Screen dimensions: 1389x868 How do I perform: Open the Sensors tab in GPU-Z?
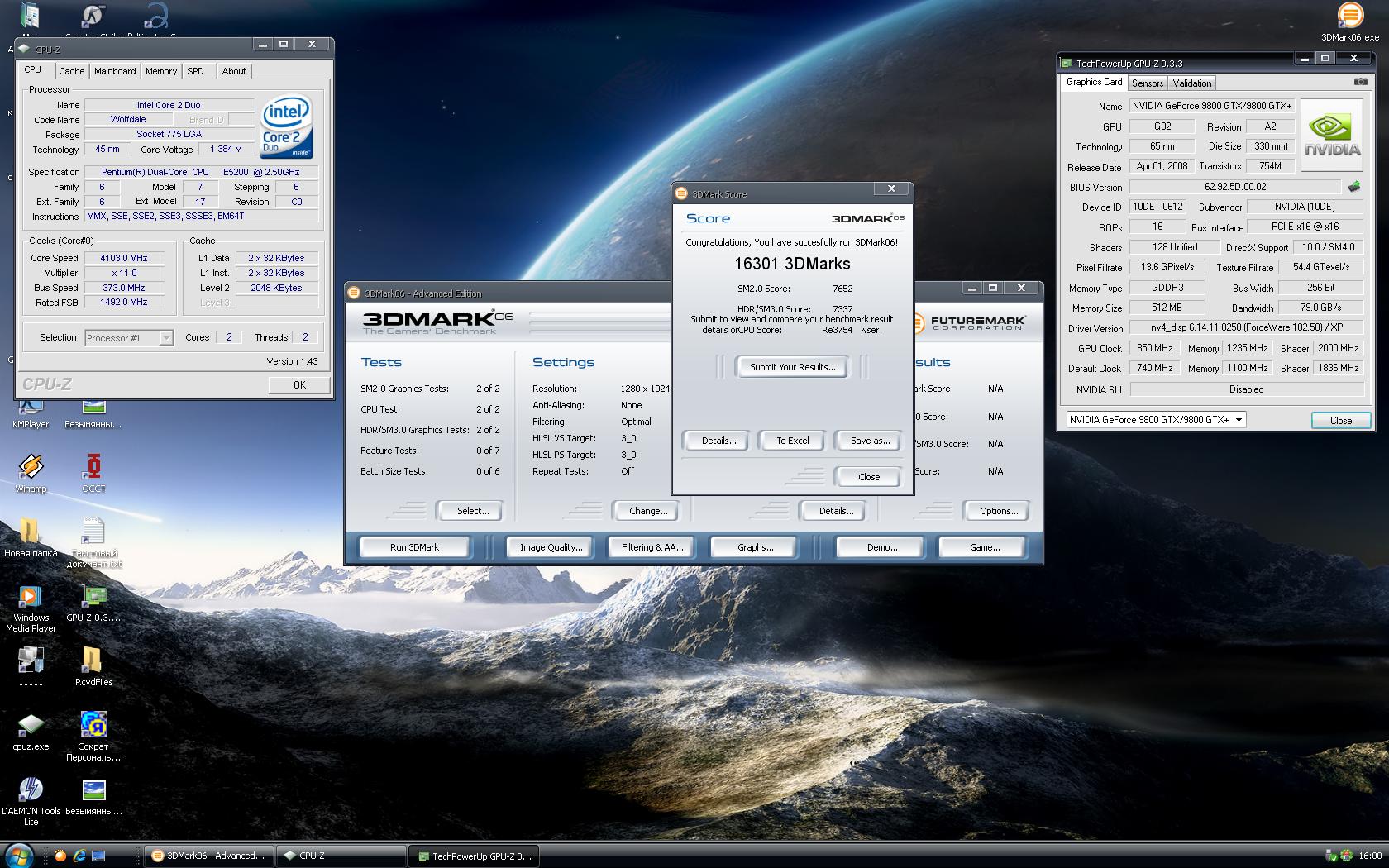click(1148, 83)
